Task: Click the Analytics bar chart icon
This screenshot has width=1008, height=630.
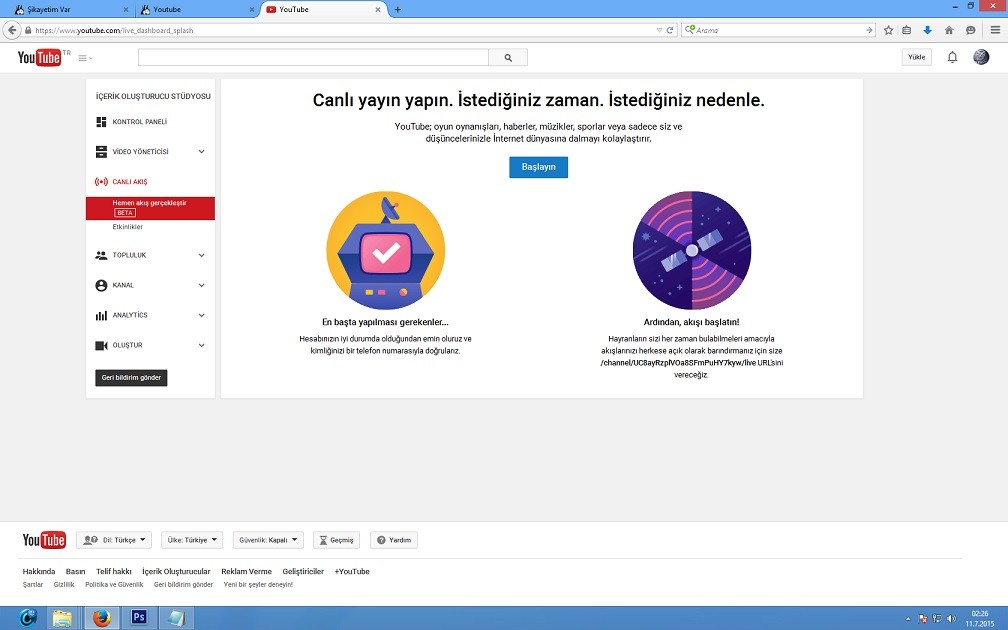Action: tap(101, 316)
